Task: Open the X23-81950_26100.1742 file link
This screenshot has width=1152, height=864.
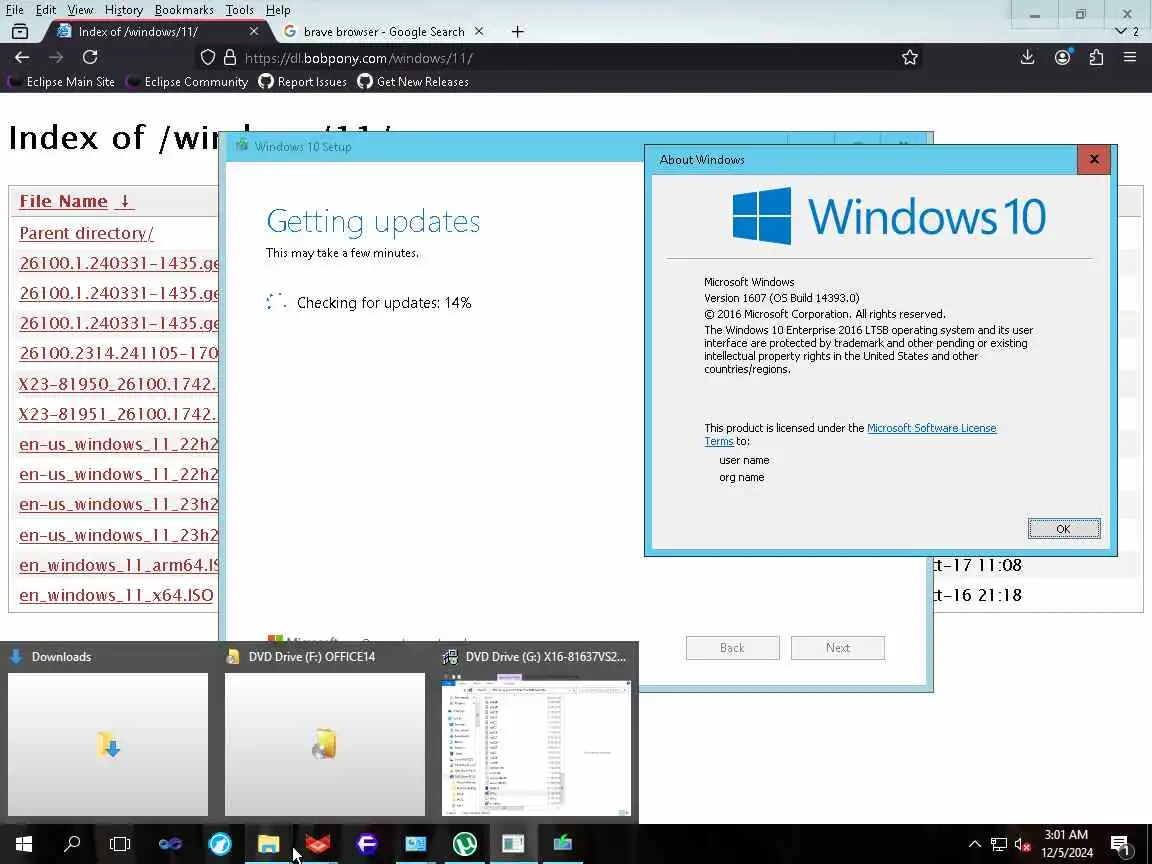Action: click(118, 384)
